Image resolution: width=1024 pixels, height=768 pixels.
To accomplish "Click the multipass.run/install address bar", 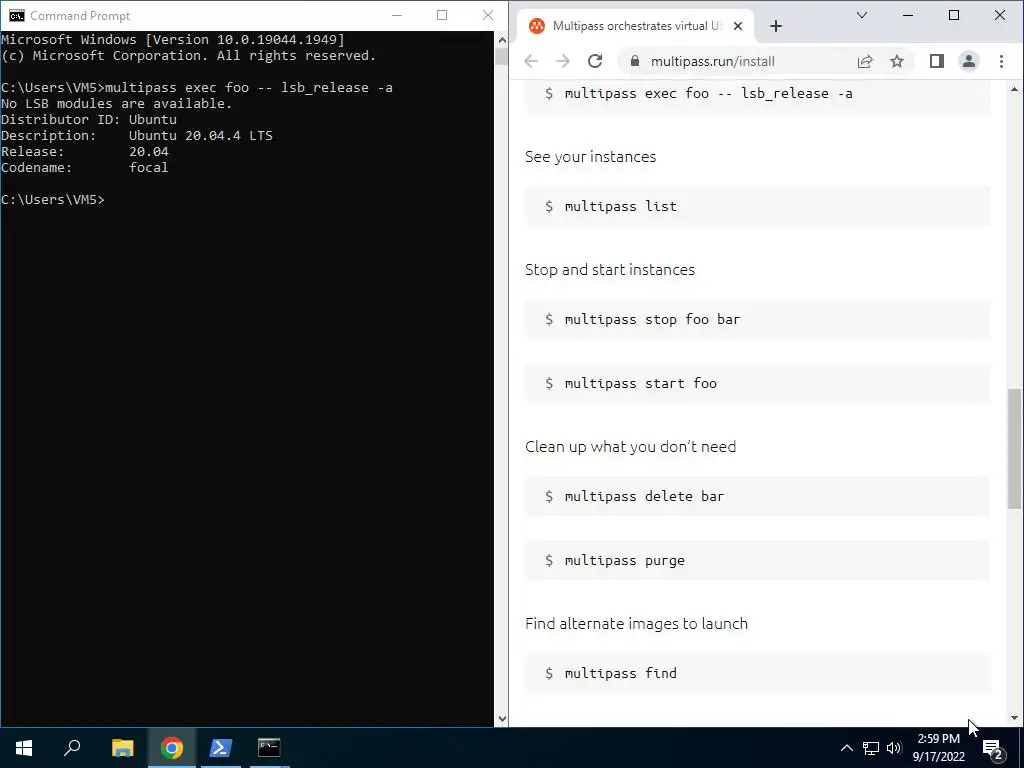I will click(x=712, y=61).
